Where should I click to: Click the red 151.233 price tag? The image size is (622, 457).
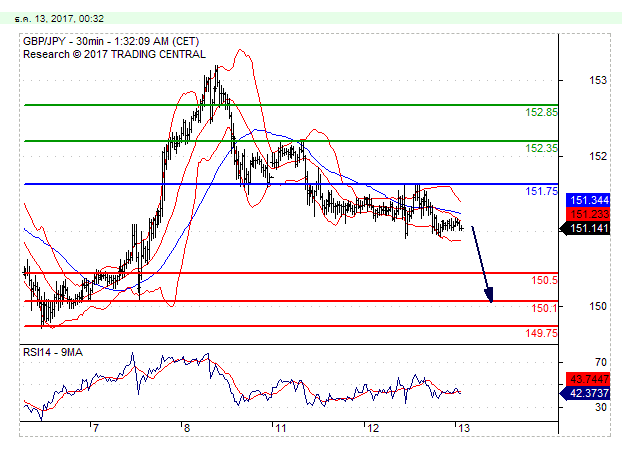(588, 214)
